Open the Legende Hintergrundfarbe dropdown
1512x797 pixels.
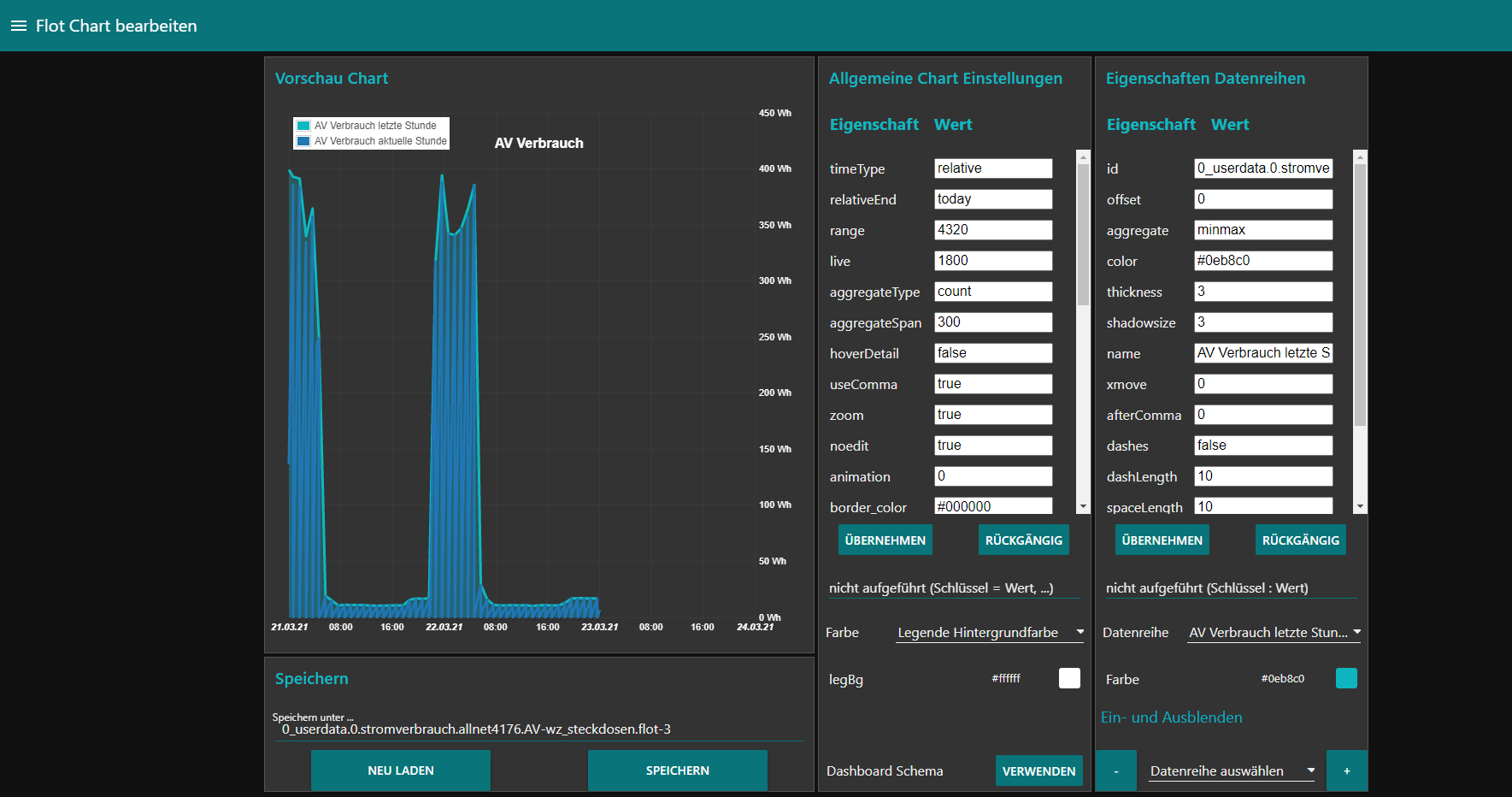point(990,633)
